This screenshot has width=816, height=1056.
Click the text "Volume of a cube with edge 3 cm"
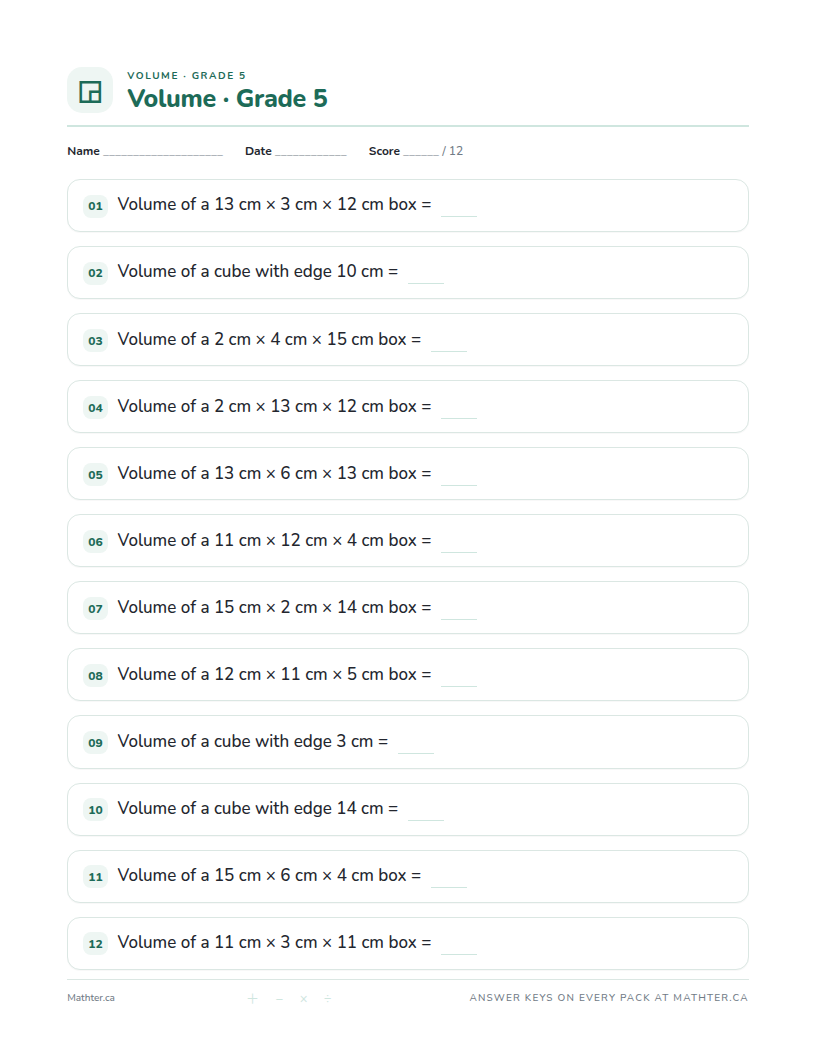click(245, 741)
